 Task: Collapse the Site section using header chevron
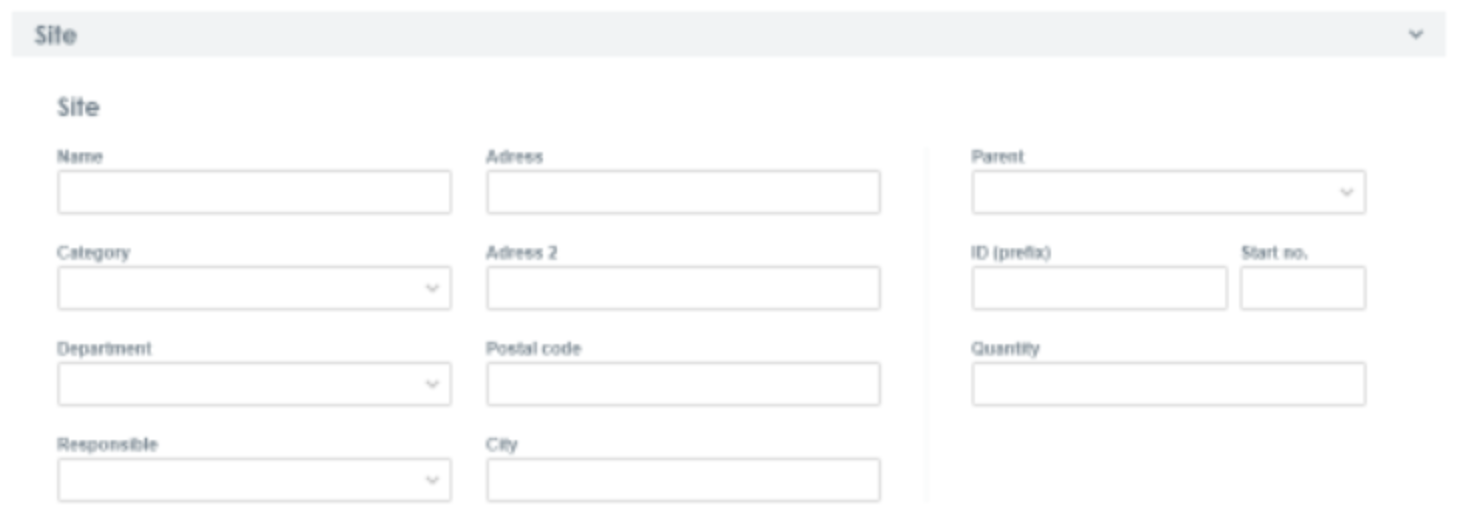[x=1416, y=34]
